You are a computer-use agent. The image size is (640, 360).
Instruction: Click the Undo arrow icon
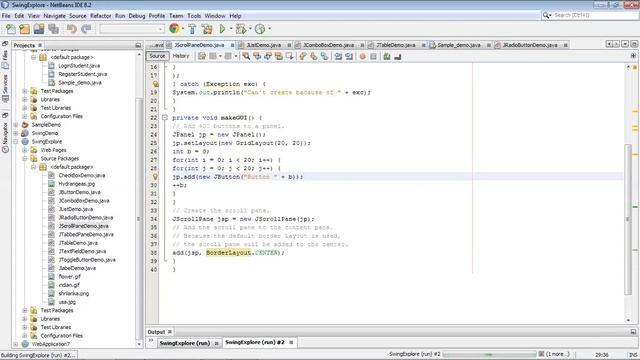72,29
